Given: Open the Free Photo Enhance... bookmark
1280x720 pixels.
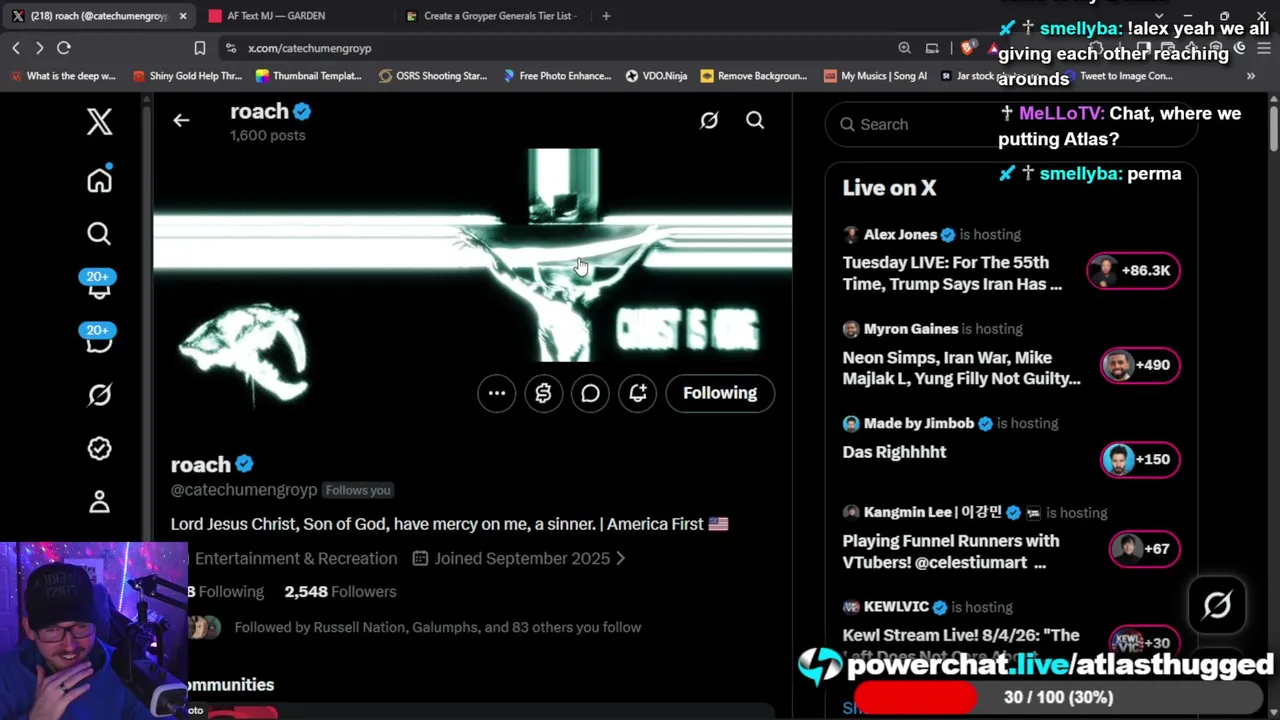Looking at the screenshot, I should 556,76.
